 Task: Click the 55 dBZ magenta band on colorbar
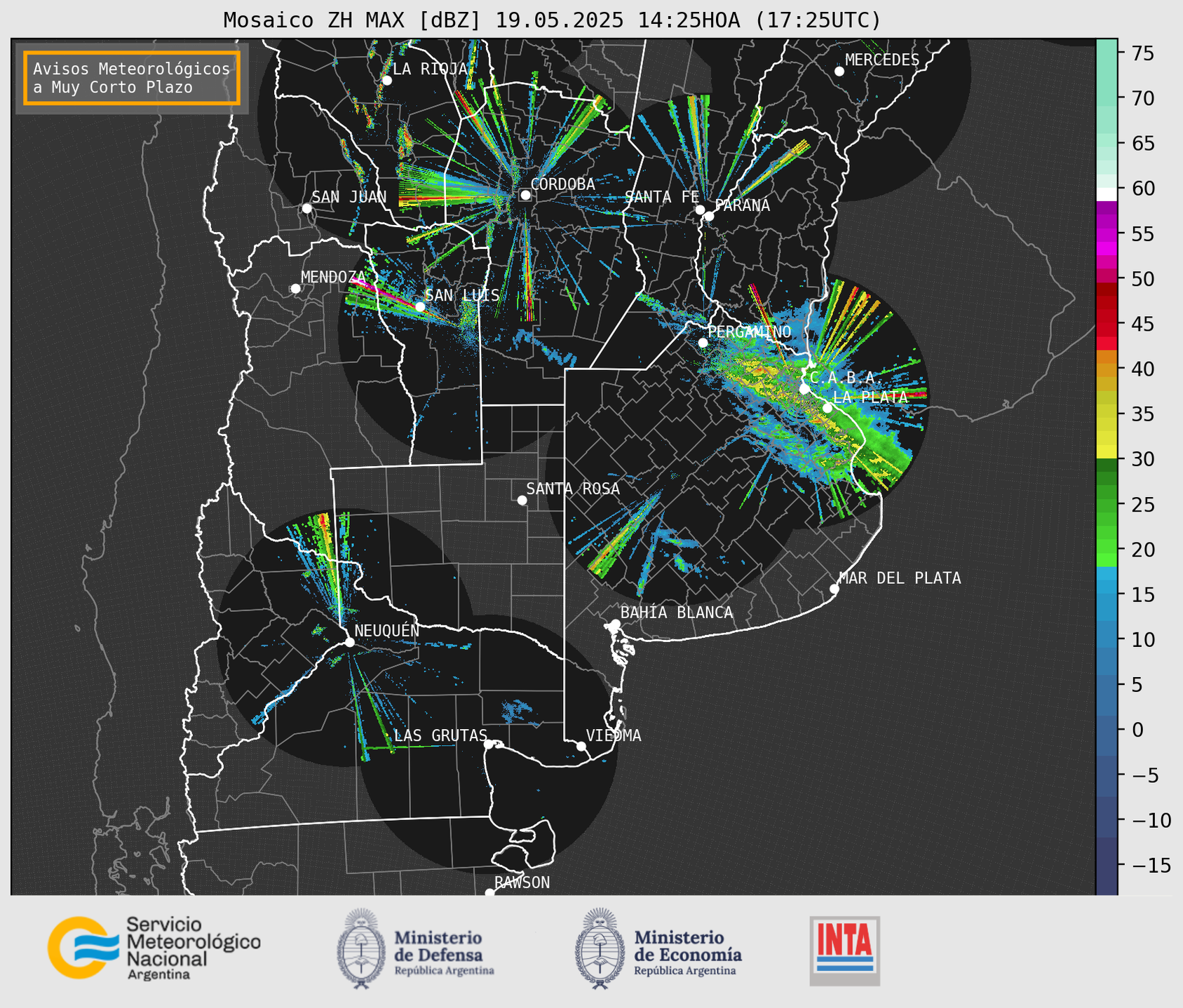click(x=1106, y=233)
